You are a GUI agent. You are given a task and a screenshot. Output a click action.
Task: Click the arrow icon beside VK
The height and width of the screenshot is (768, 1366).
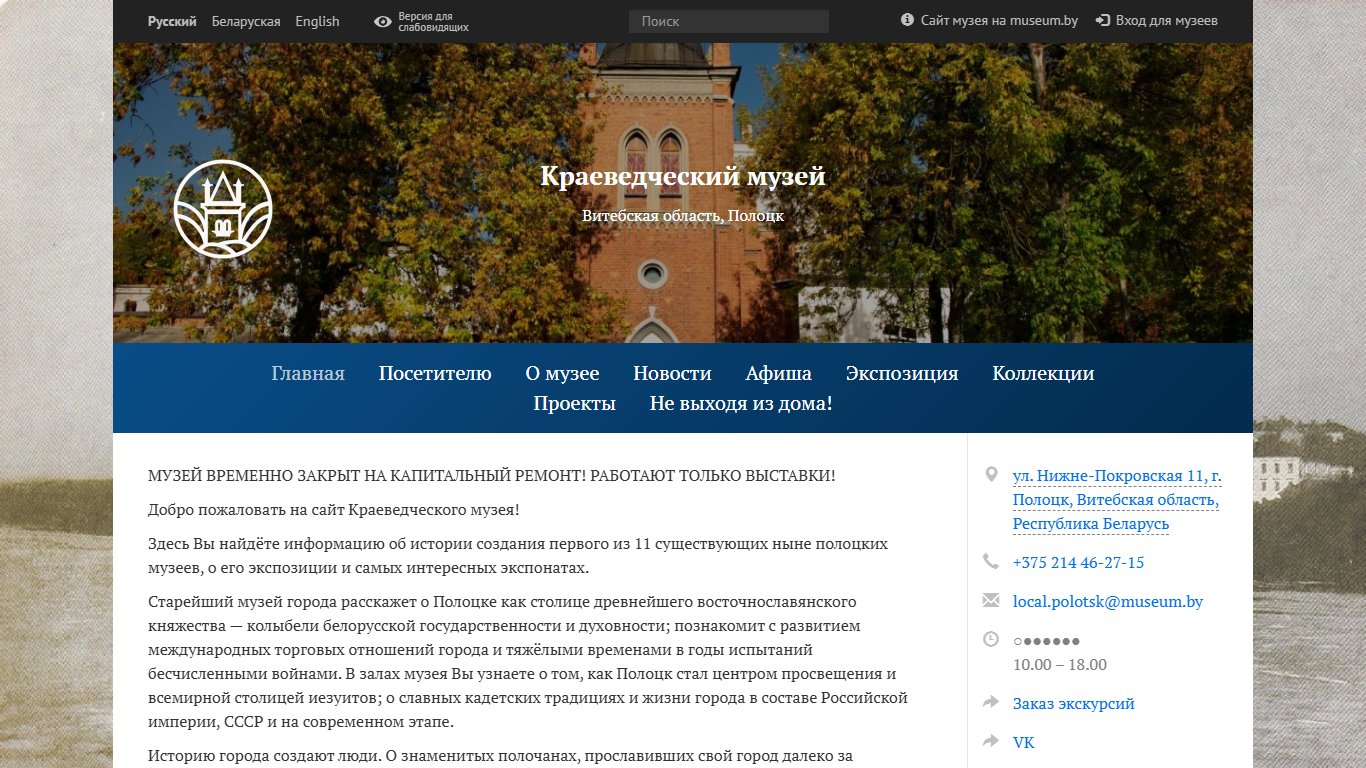991,741
